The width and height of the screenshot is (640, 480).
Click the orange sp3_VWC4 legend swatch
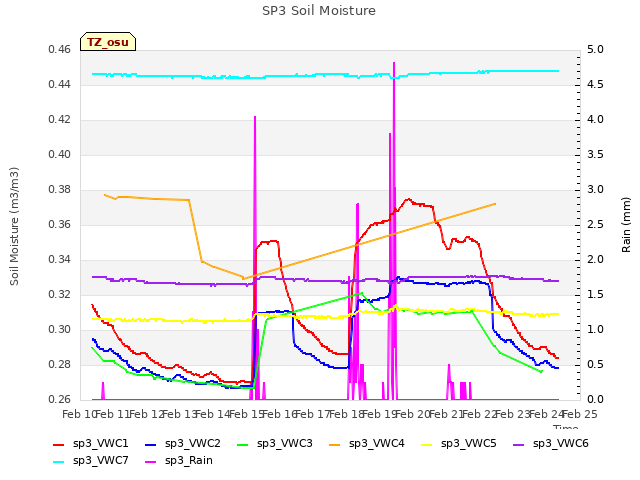pyautogui.click(x=335, y=445)
